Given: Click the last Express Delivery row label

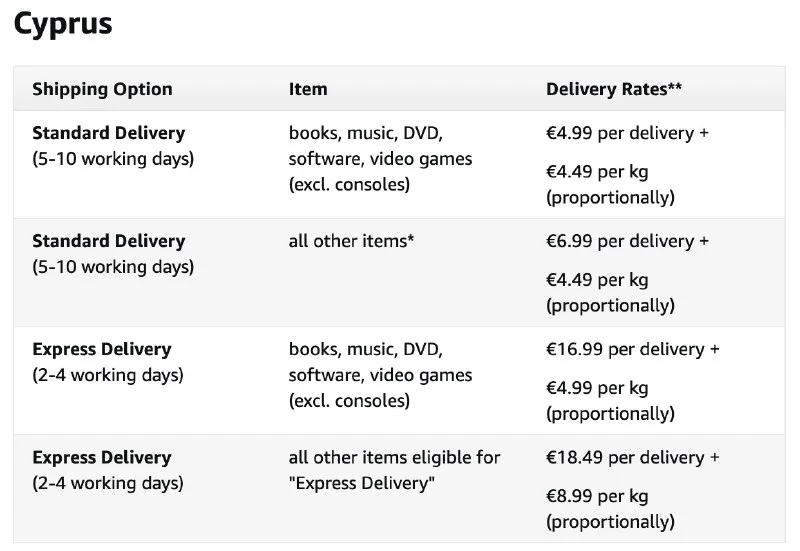Looking at the screenshot, I should point(101,457).
